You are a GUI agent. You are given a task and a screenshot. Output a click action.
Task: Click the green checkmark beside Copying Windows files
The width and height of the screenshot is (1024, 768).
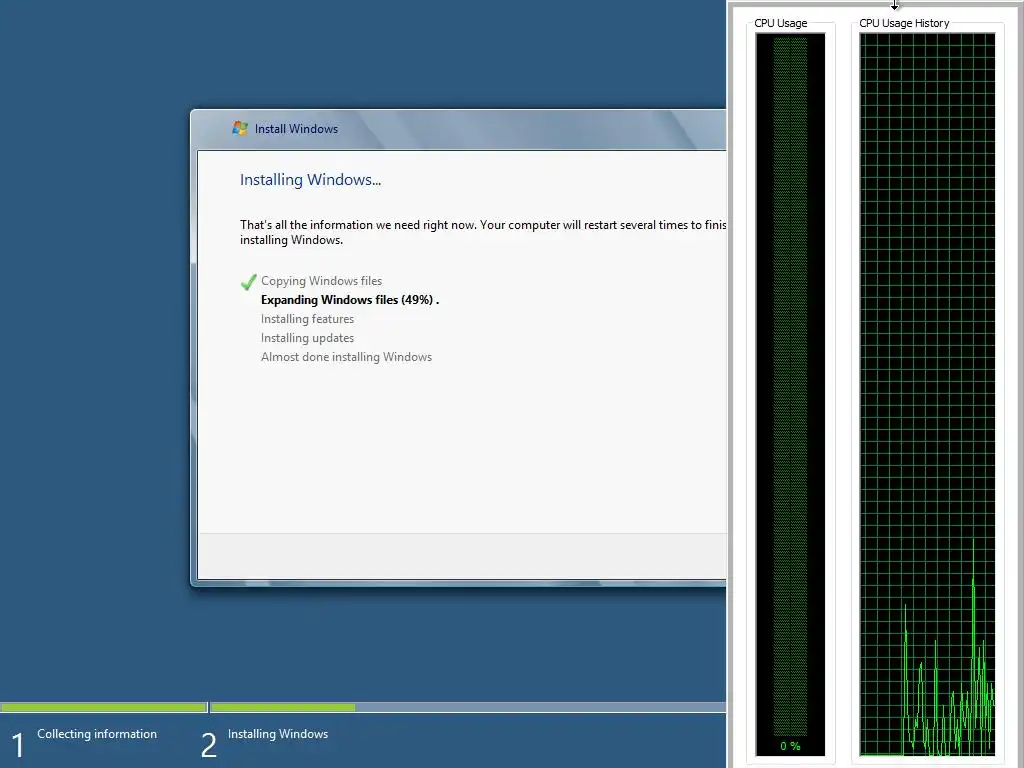click(248, 282)
